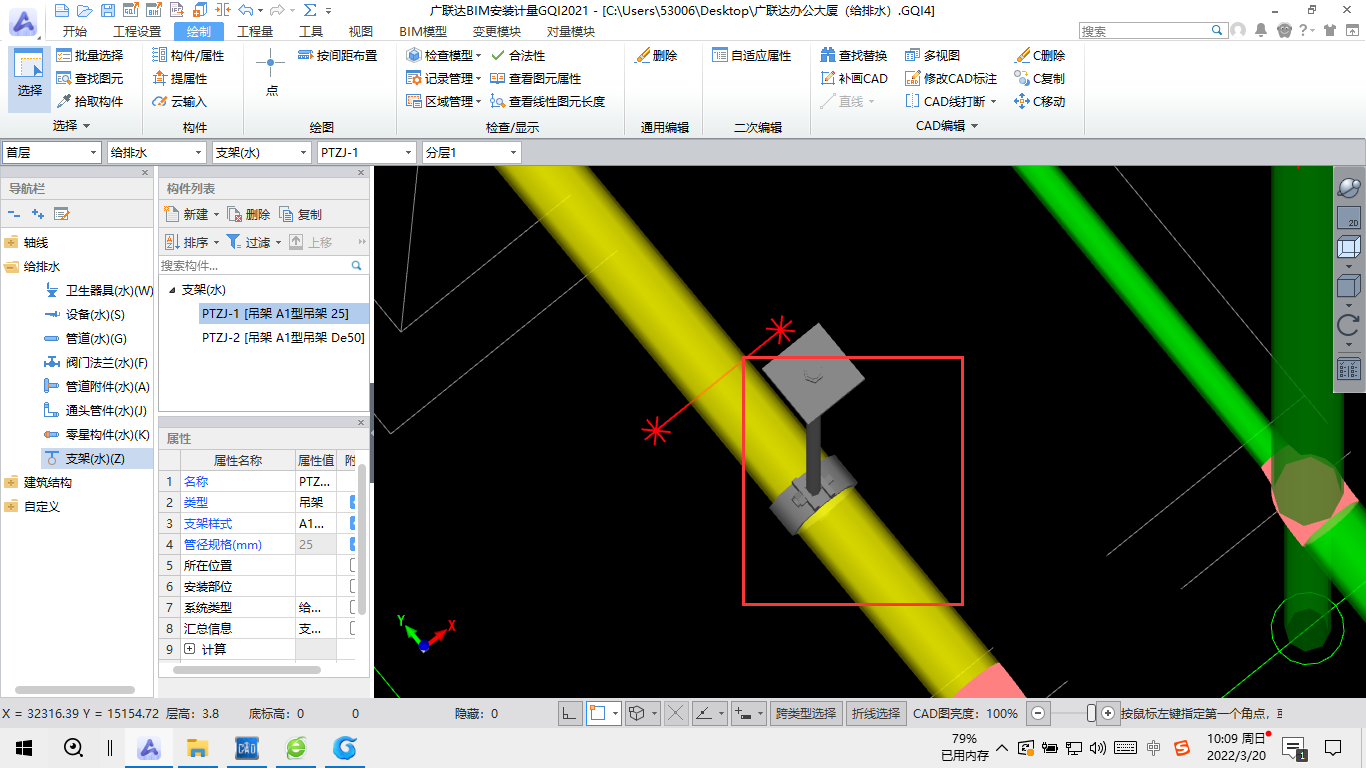1366x768 pixels.
Task: Switch to the 工程量 ribbon tab
Action: pos(255,31)
